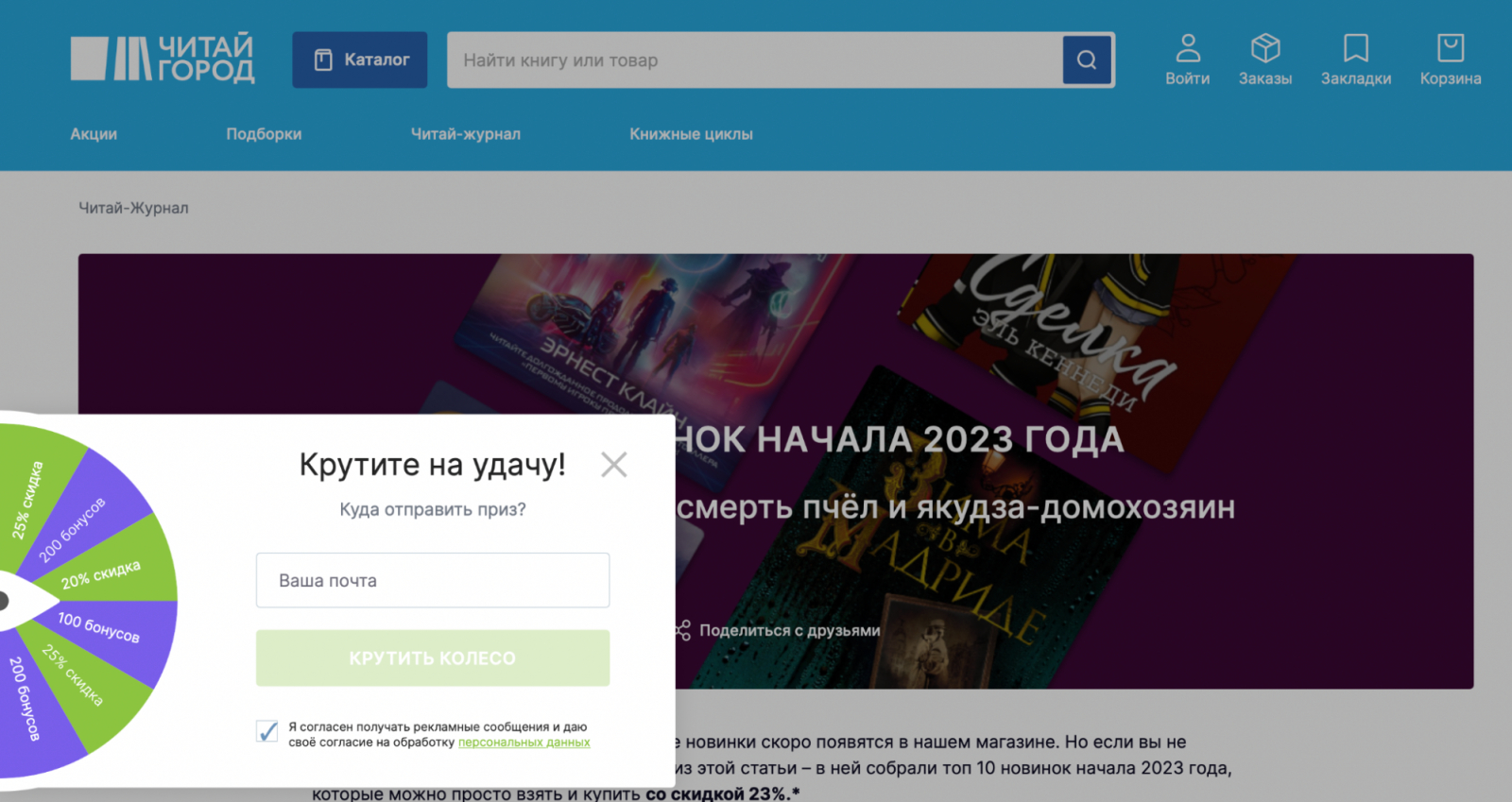The width and height of the screenshot is (1512, 802).
Task: Click the 'Куда отправить приз?' text
Action: [x=433, y=509]
